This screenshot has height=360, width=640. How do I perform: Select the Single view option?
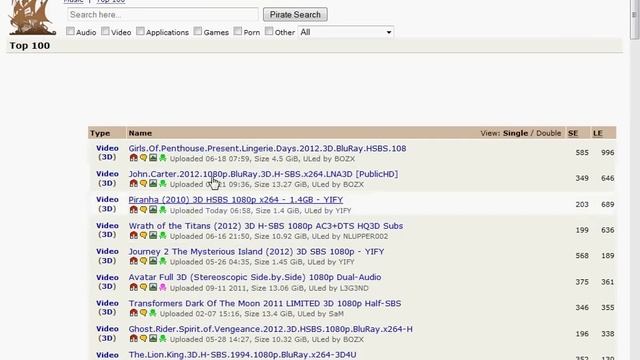516,133
